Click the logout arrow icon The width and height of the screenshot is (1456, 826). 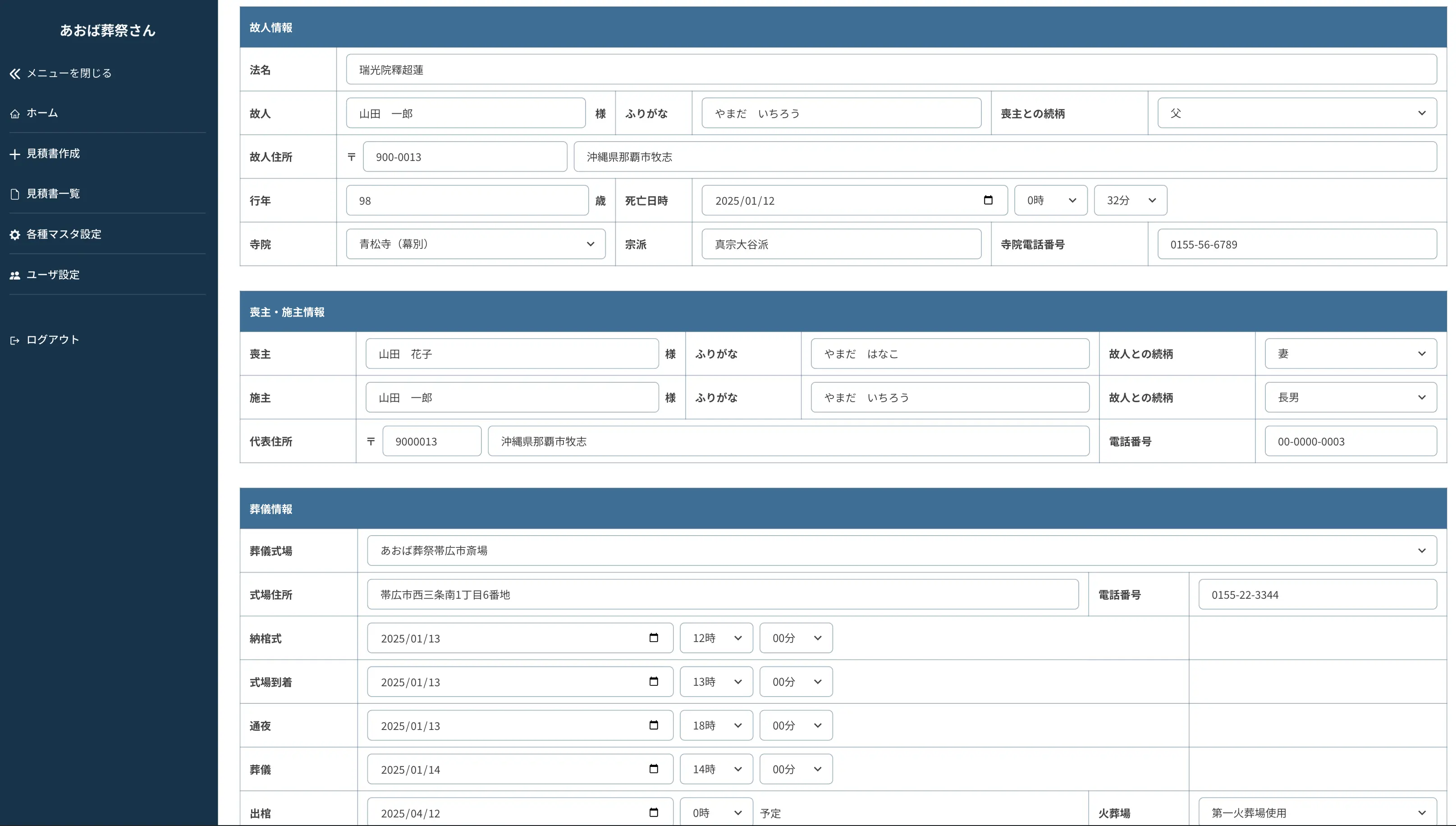tap(15, 340)
